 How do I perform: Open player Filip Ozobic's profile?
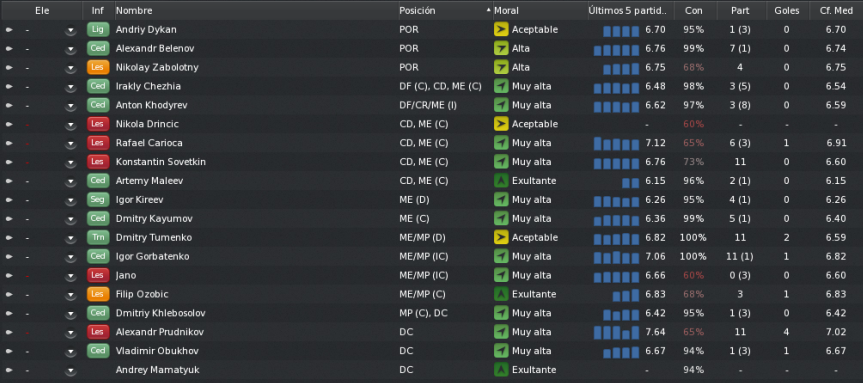(142, 294)
